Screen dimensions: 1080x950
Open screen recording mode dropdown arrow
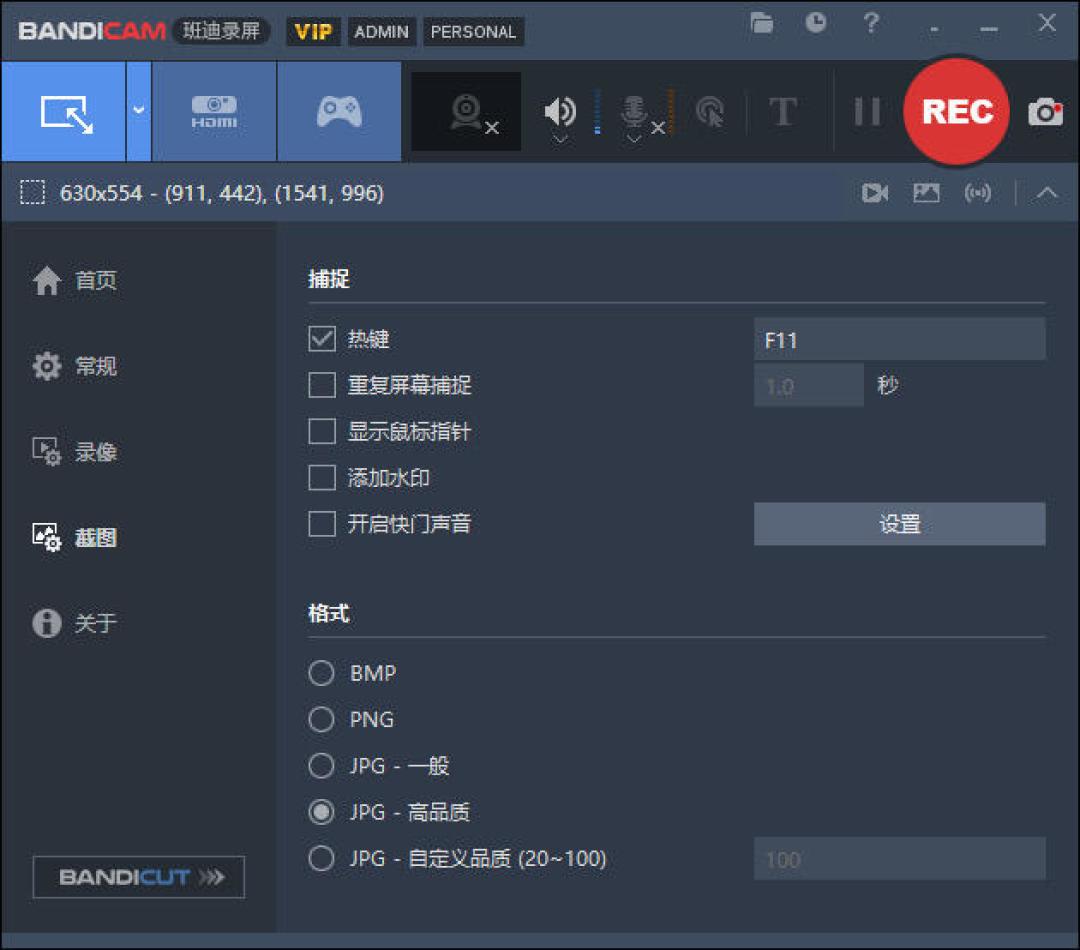[138, 112]
